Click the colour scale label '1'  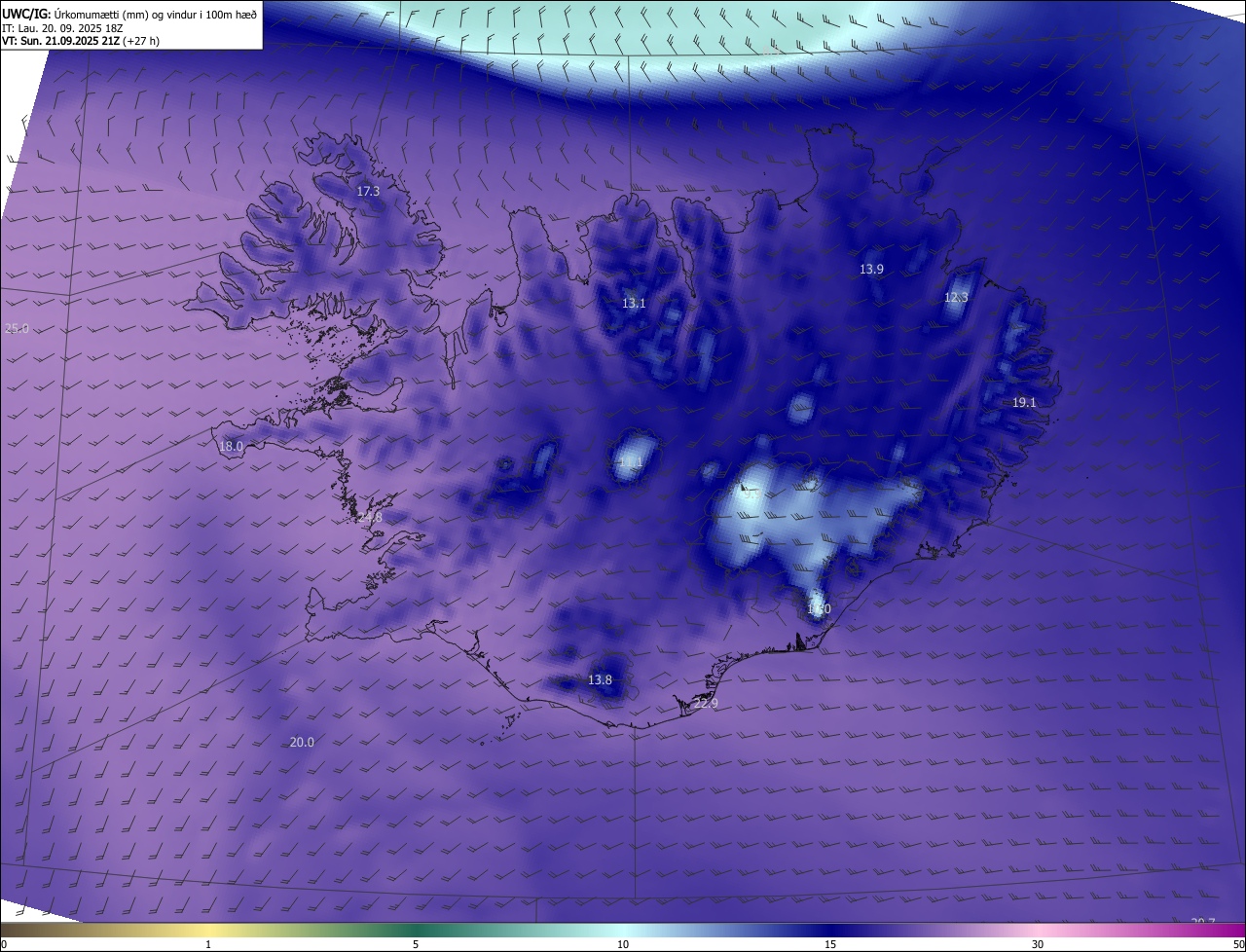point(208,944)
